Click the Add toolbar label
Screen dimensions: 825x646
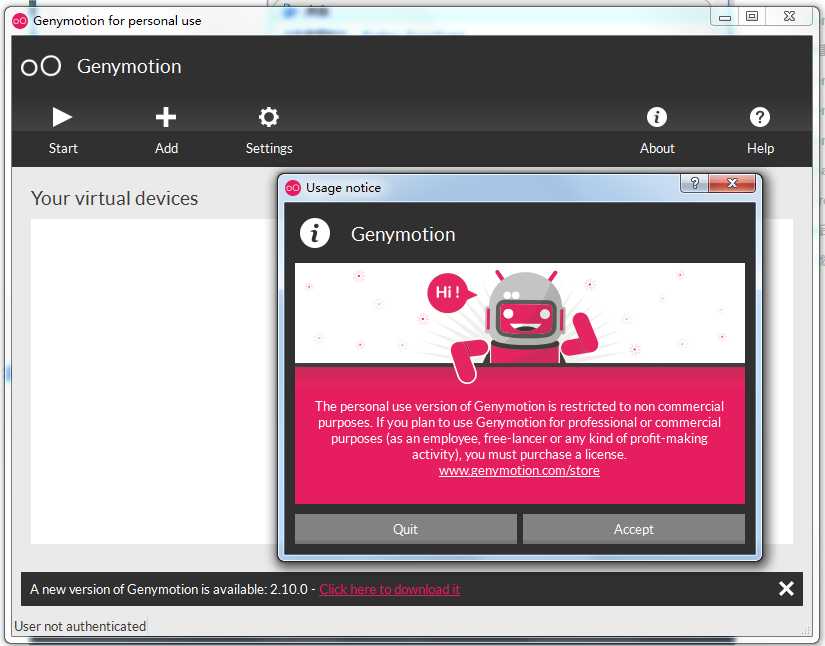[x=166, y=148]
